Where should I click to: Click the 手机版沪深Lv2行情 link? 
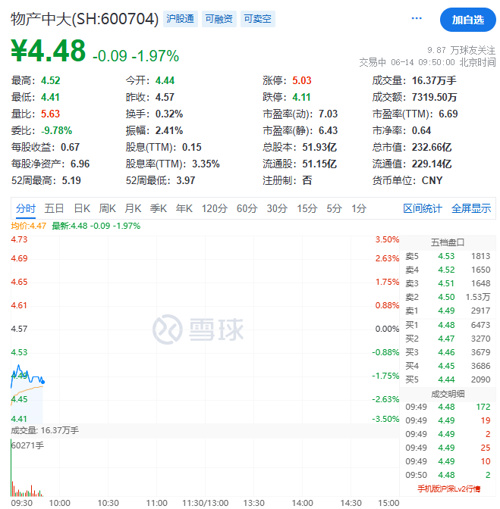click(449, 489)
